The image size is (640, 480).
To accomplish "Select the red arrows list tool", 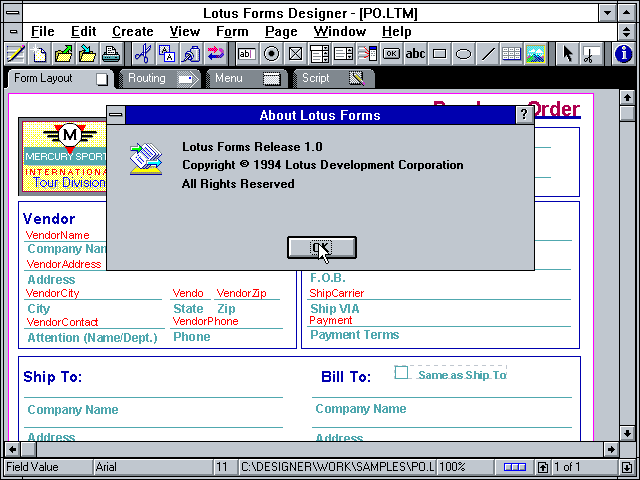I will coord(367,54).
